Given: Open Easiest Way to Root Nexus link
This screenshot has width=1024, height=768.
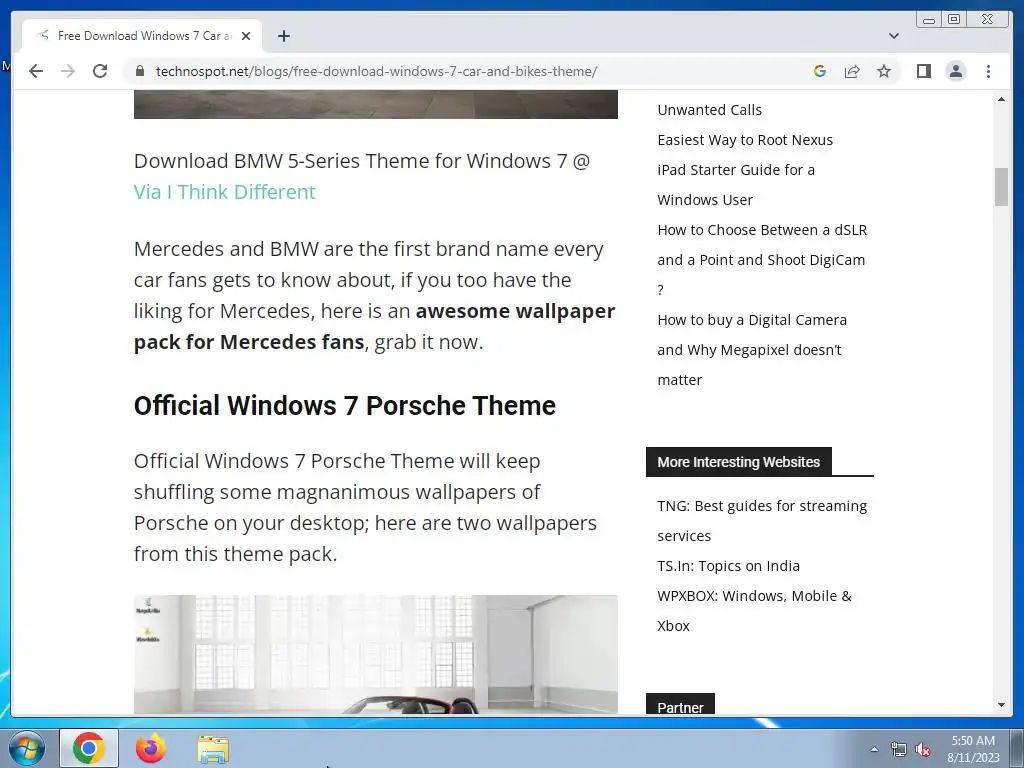Looking at the screenshot, I should tap(745, 140).
